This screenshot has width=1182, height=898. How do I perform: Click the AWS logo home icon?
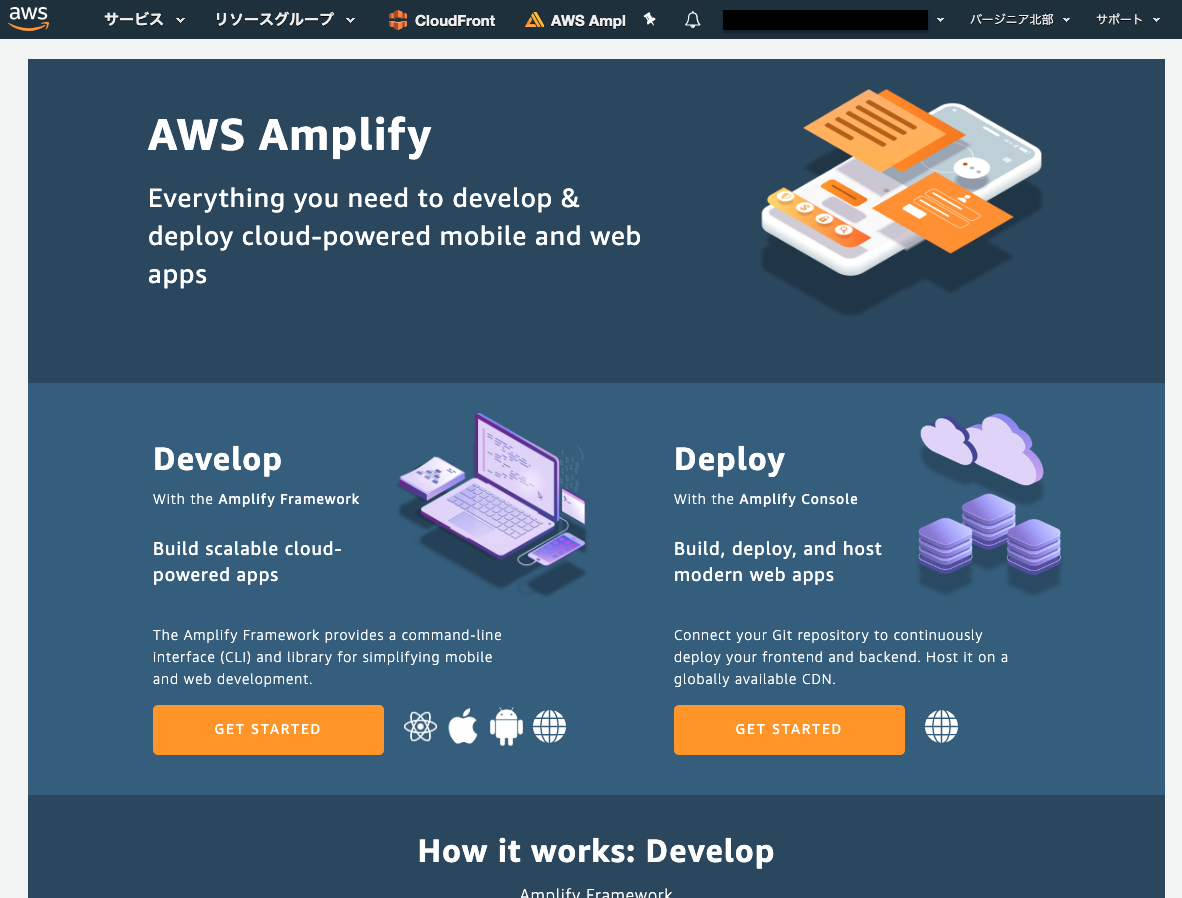29,18
